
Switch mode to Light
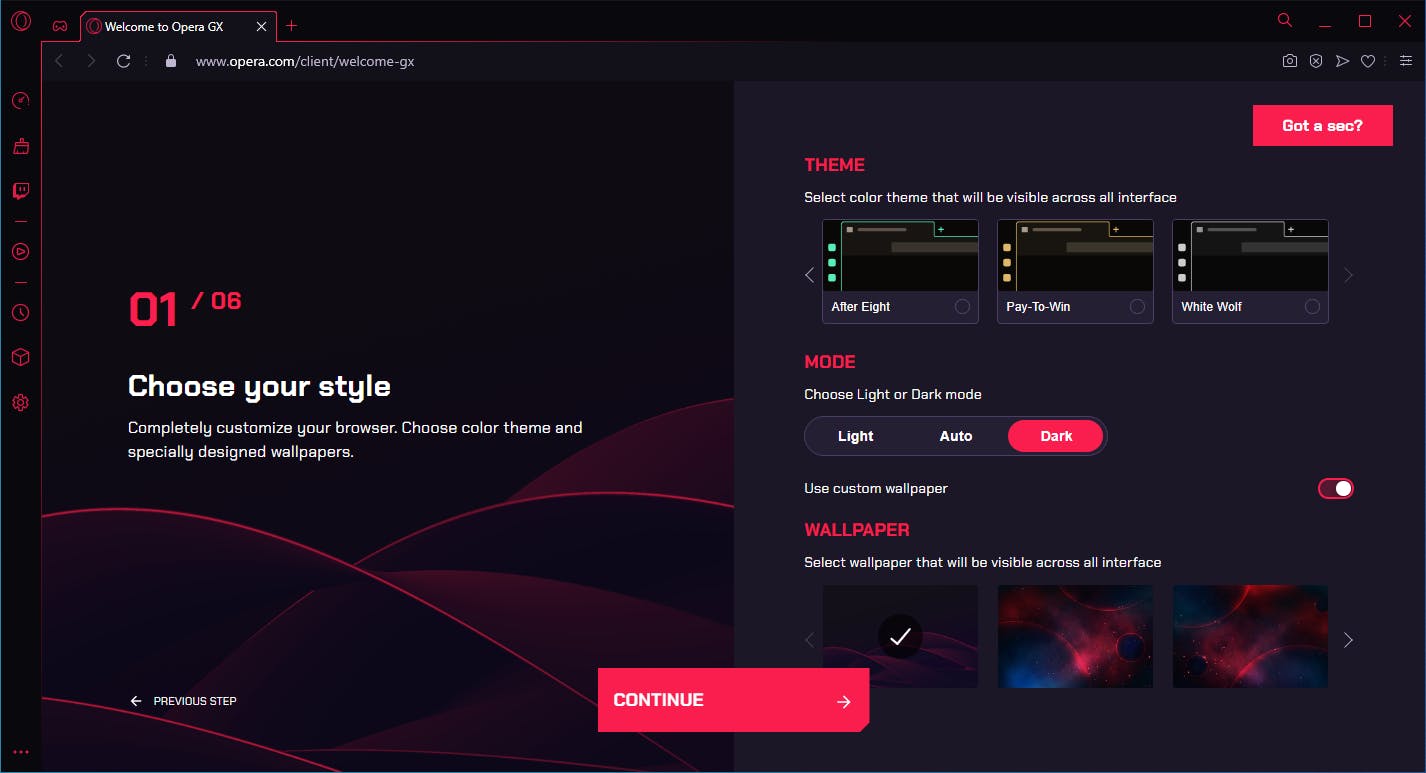(x=855, y=436)
